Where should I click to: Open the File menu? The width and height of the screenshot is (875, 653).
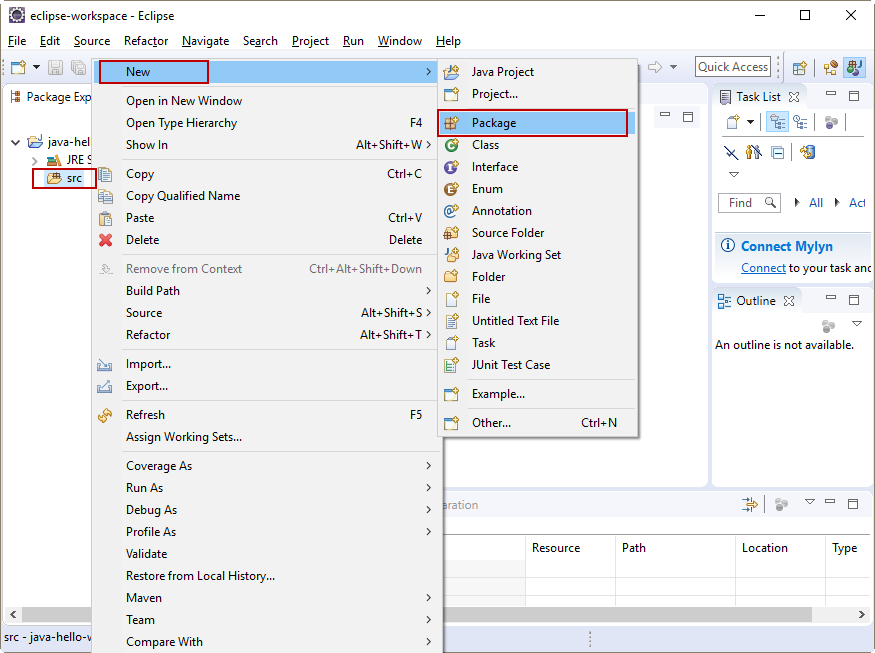point(17,41)
